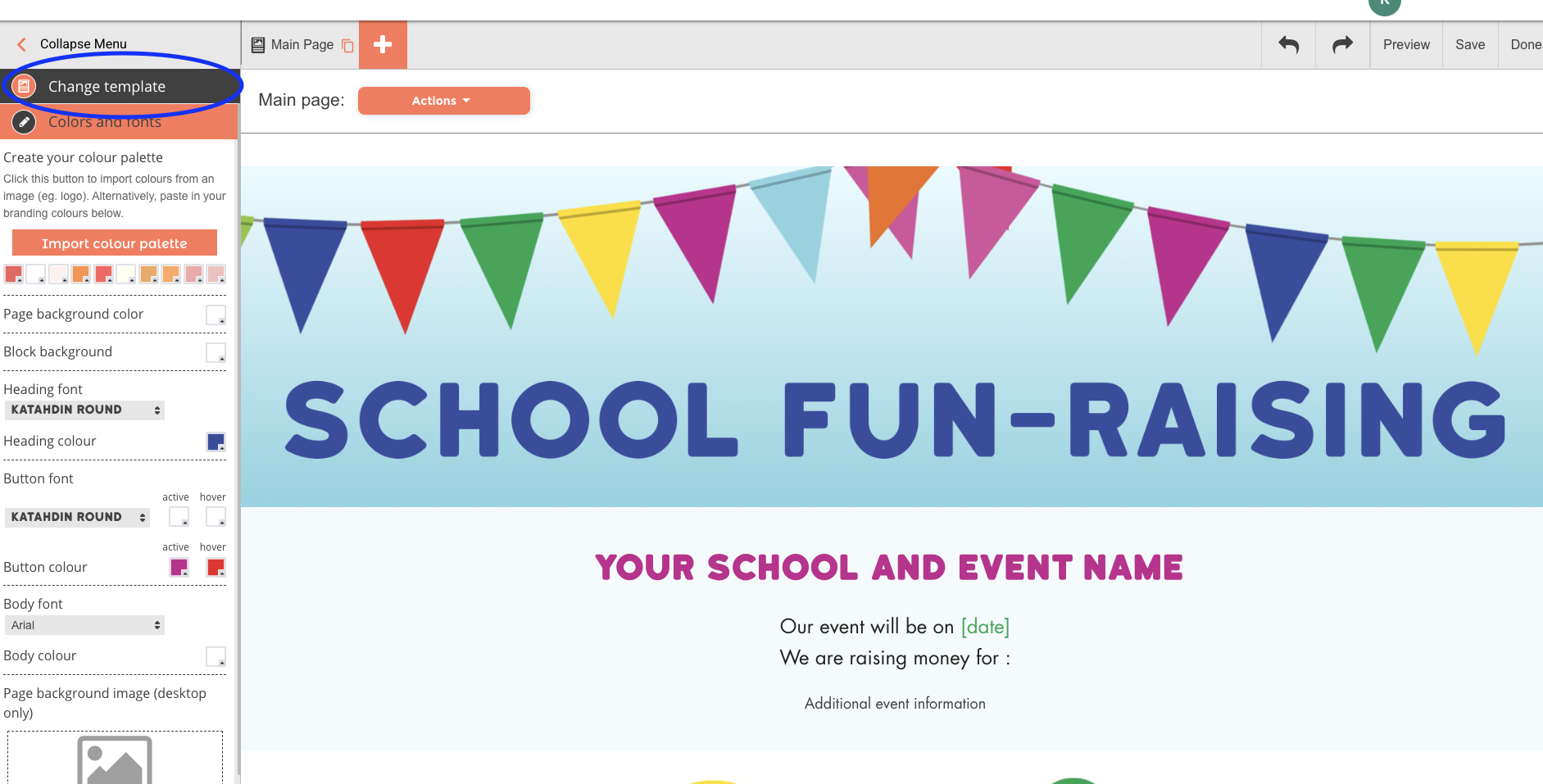Click the 'Create your colour palette' label

pyautogui.click(x=83, y=157)
